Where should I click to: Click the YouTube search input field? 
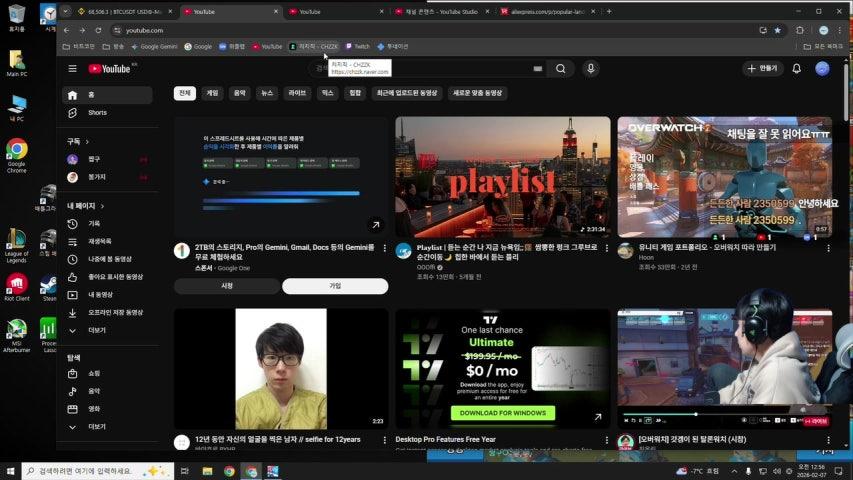coord(430,68)
